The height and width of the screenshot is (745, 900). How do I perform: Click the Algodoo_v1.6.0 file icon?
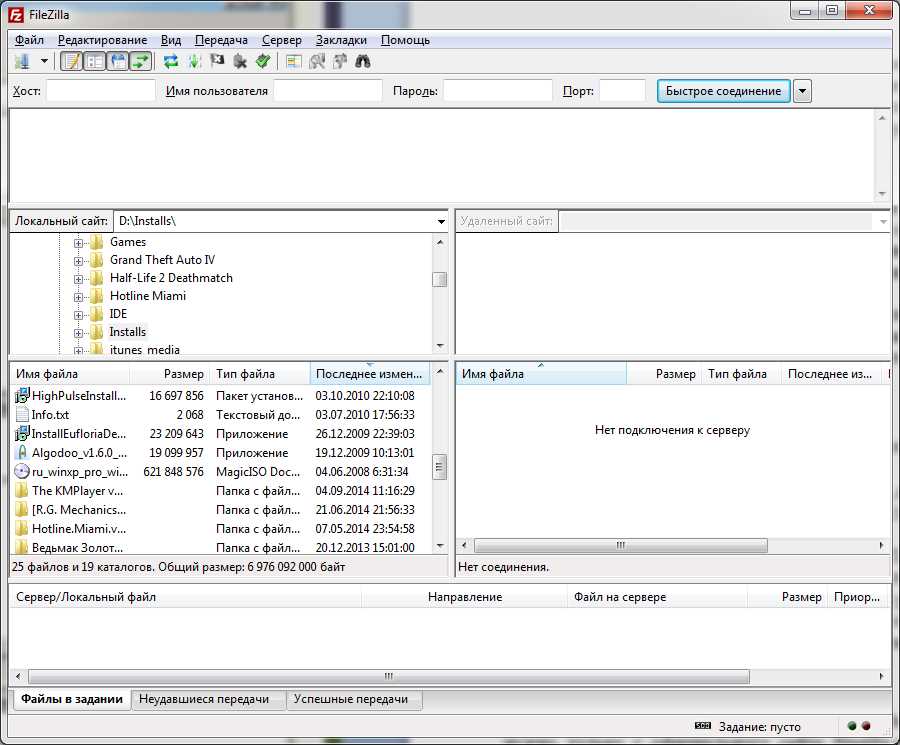click(22, 452)
